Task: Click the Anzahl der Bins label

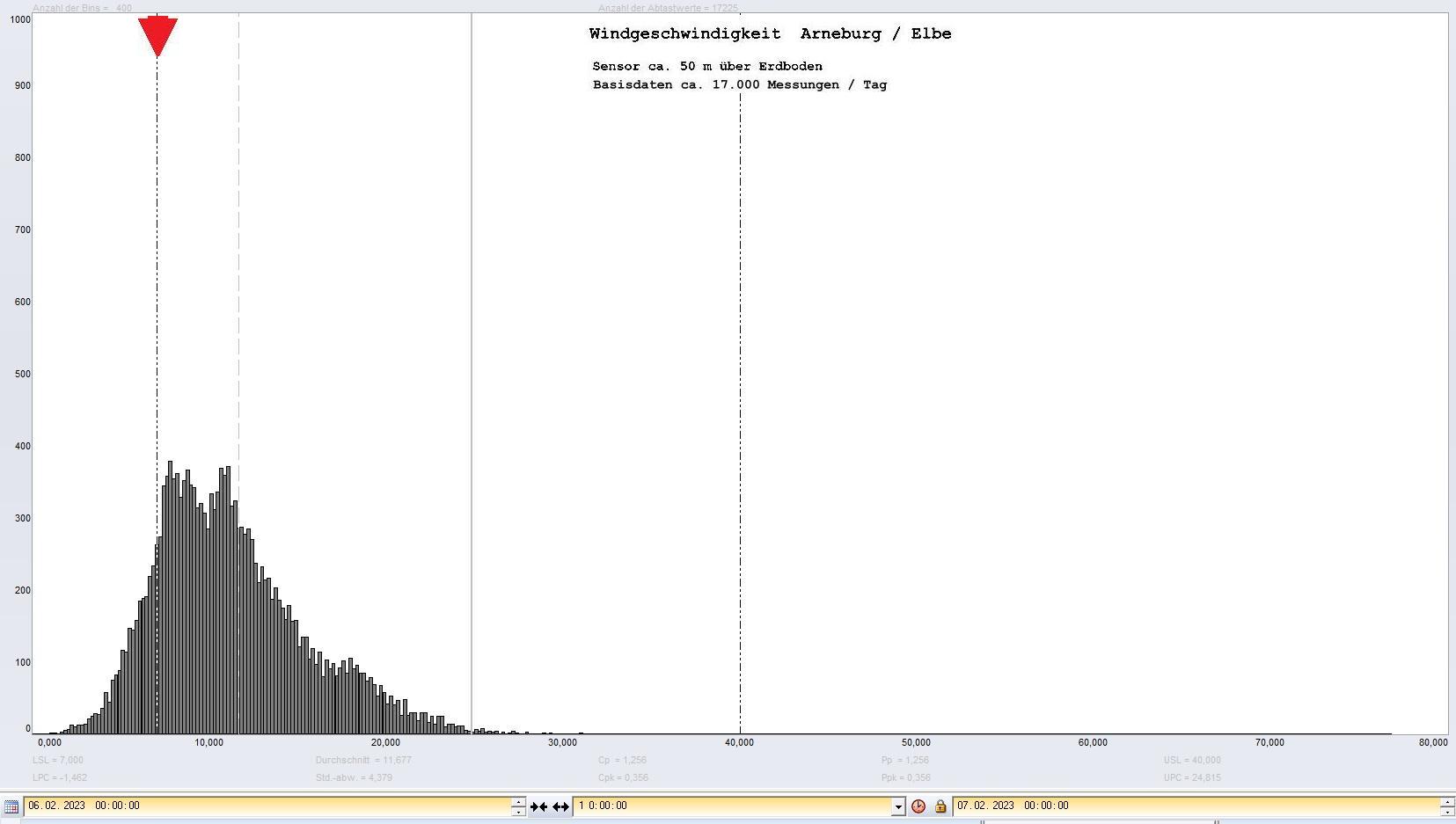Action: point(82,8)
